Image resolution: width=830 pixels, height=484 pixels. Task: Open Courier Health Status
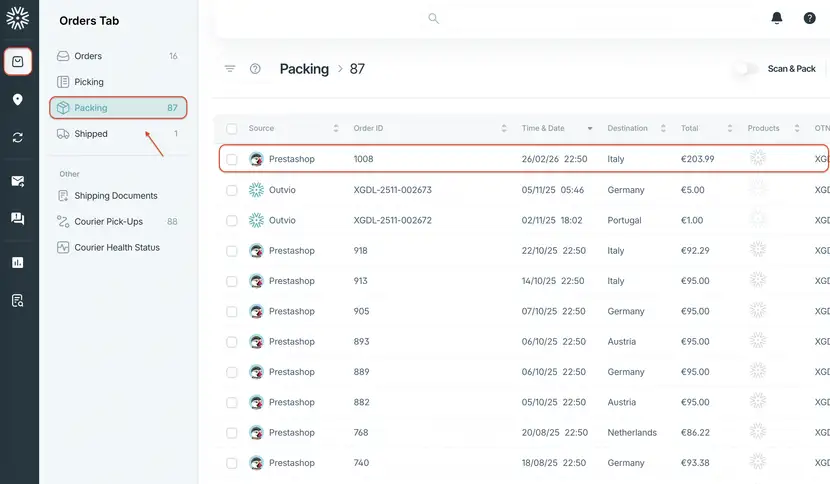click(118, 248)
